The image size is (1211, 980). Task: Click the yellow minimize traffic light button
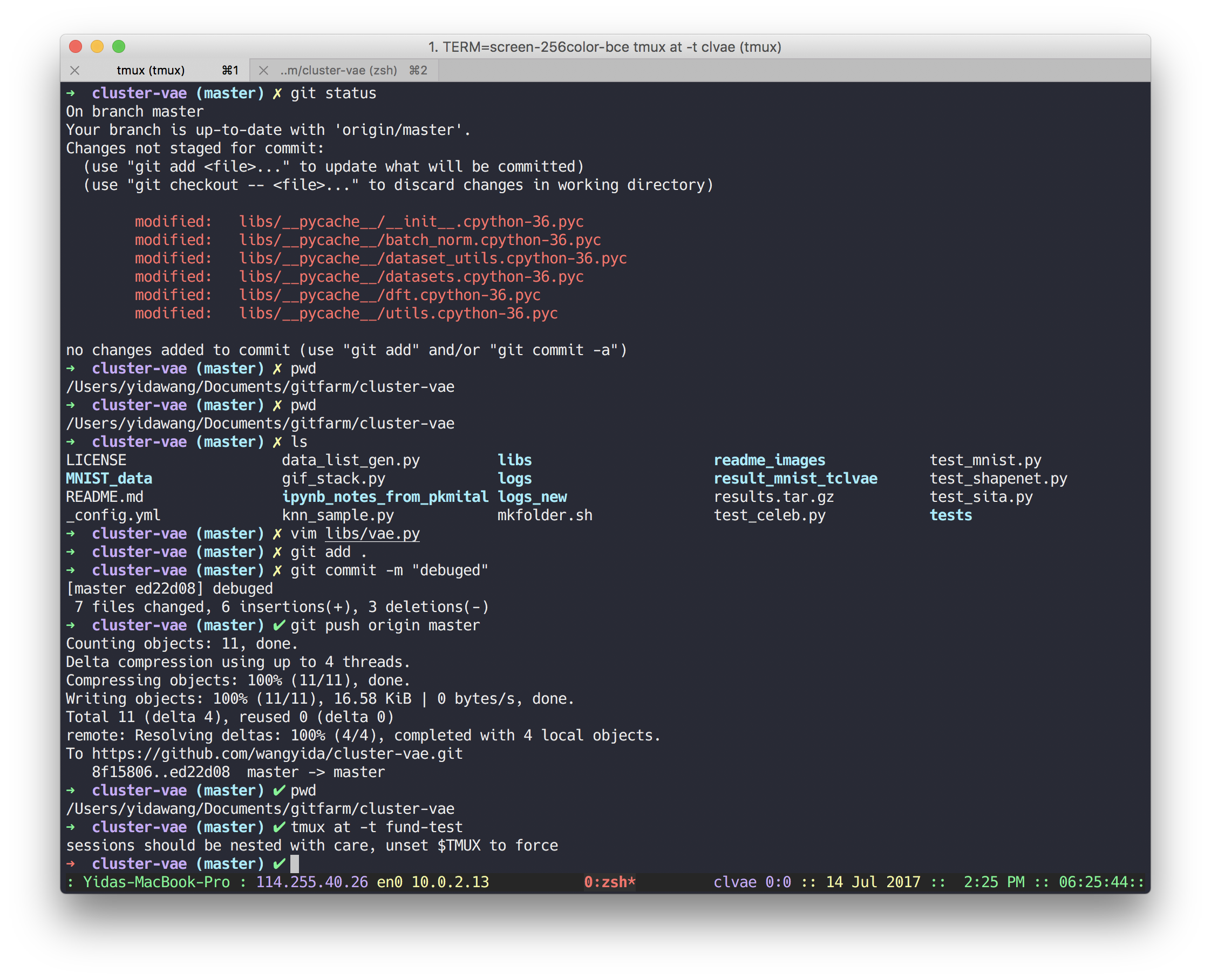(97, 47)
